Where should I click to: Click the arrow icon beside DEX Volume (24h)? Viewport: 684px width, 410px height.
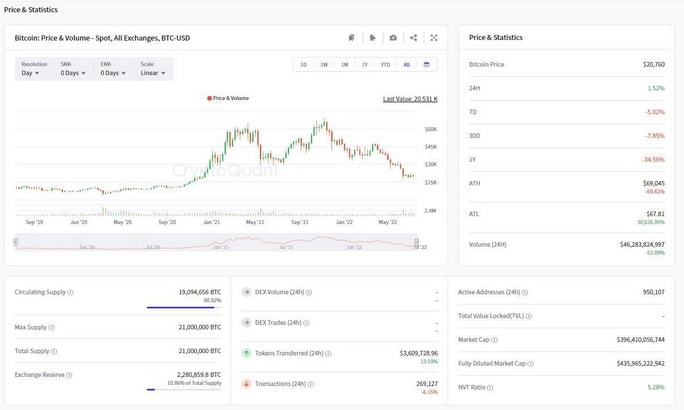click(246, 292)
